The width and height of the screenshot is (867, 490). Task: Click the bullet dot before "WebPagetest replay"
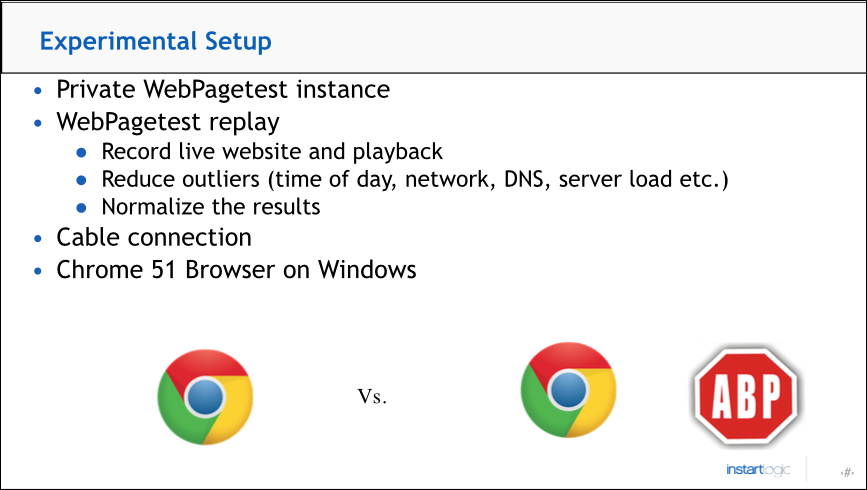[38, 123]
